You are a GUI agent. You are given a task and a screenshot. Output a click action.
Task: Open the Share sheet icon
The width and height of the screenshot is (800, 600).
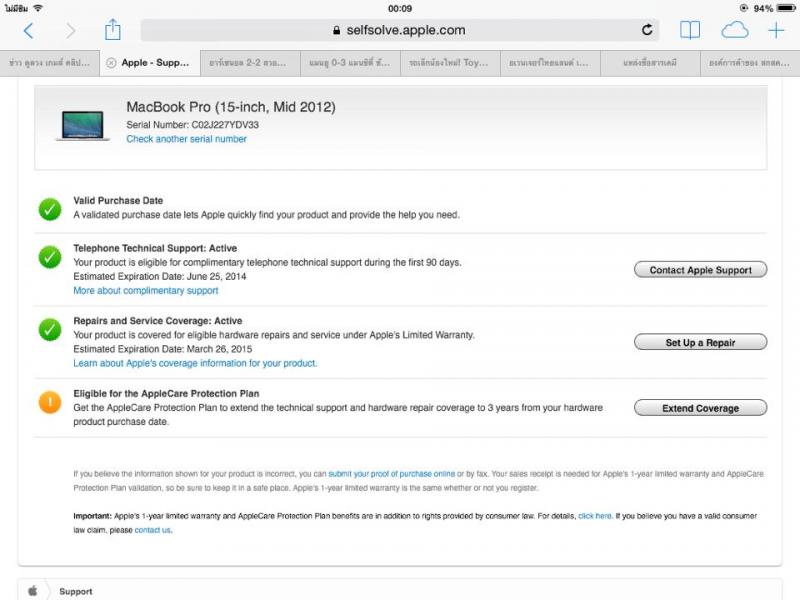113,30
